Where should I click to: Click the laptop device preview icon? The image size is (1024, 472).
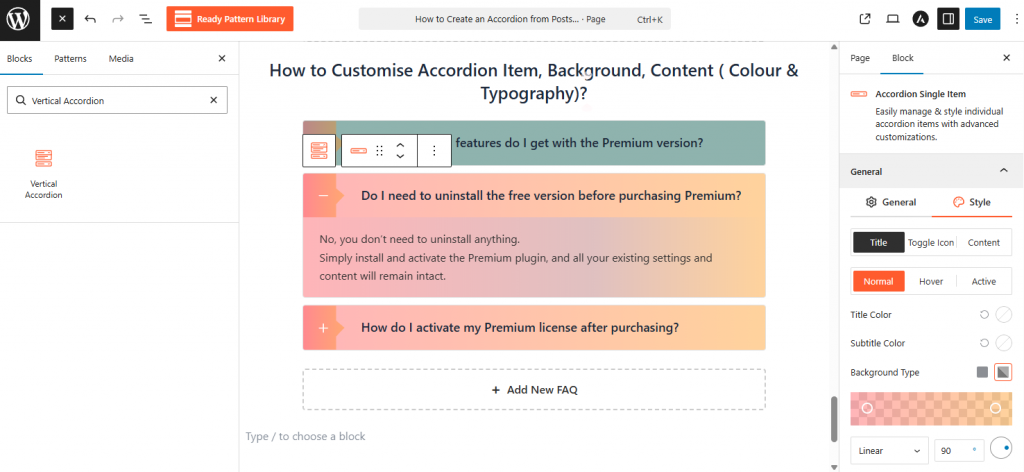893,19
